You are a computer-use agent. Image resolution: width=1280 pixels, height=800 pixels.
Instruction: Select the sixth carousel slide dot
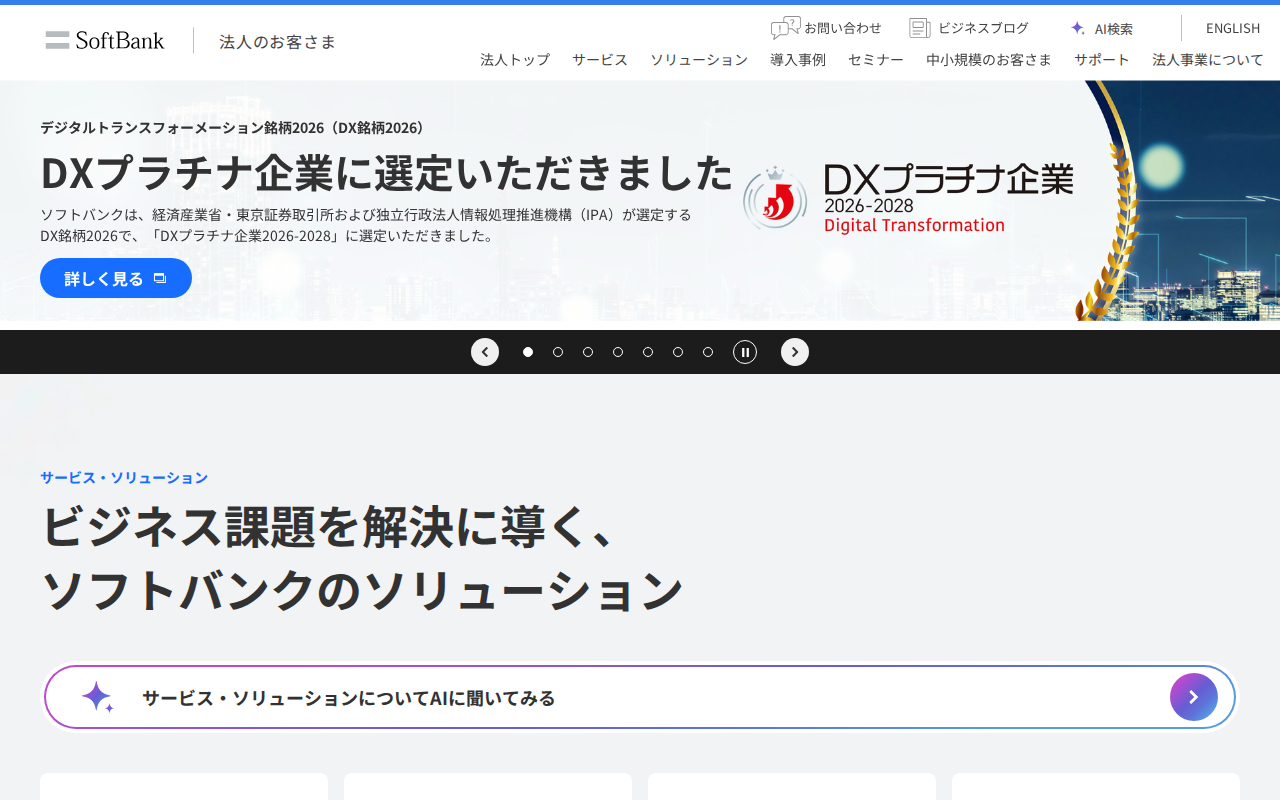click(678, 352)
